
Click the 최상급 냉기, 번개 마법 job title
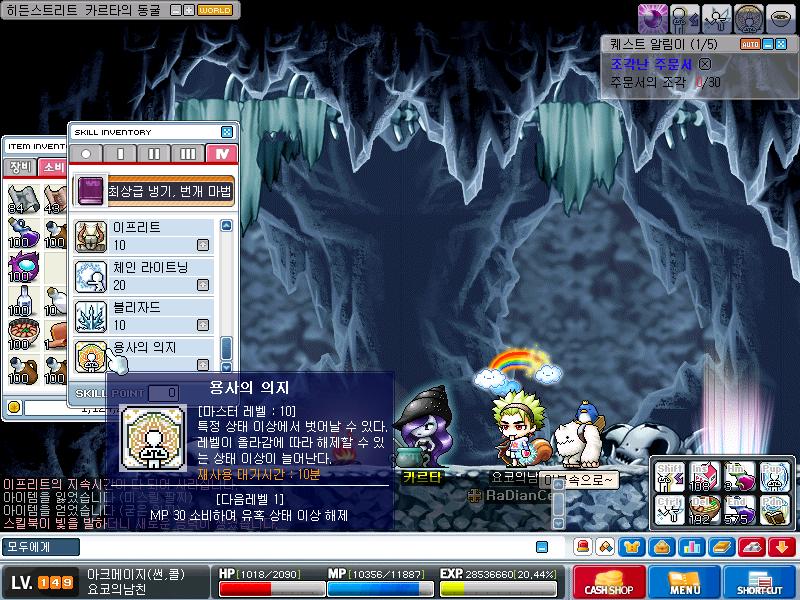pos(169,191)
